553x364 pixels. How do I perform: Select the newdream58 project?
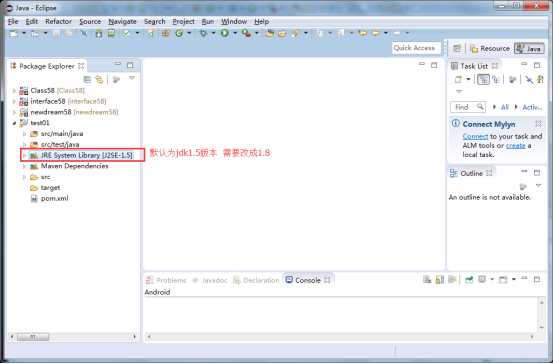pos(69,113)
